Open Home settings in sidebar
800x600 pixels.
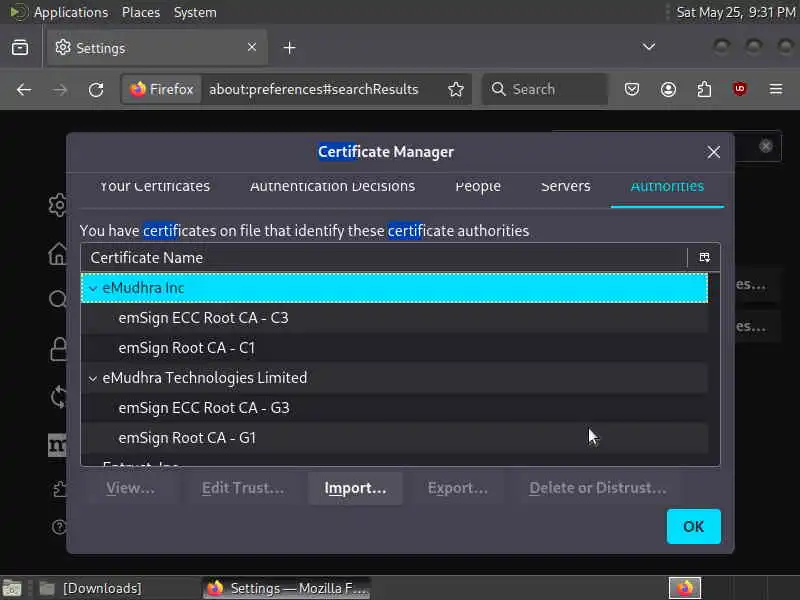tap(58, 253)
